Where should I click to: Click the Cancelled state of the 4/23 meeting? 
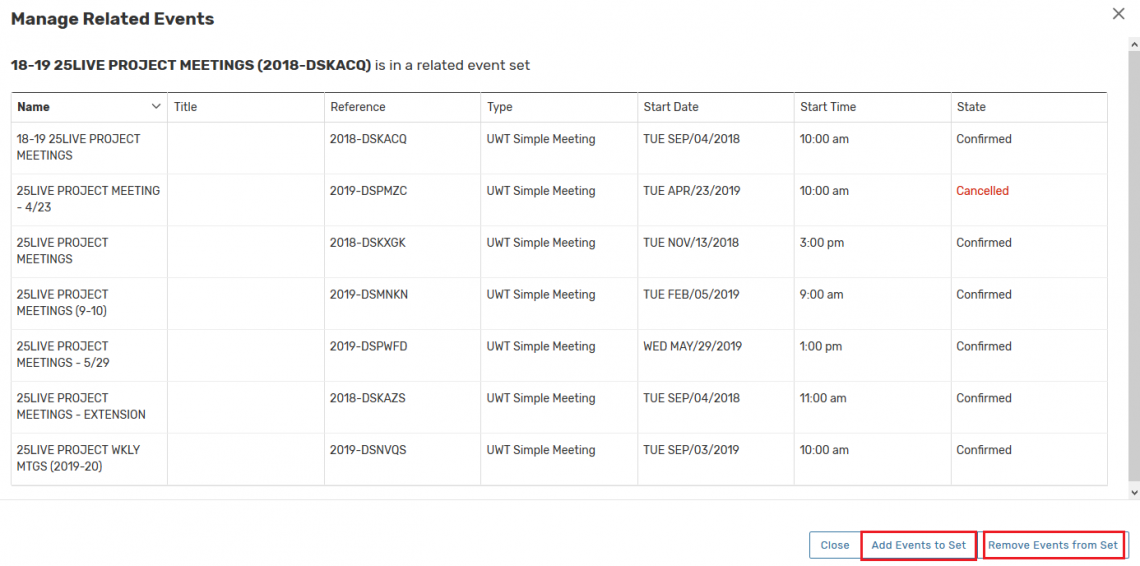tap(982, 191)
